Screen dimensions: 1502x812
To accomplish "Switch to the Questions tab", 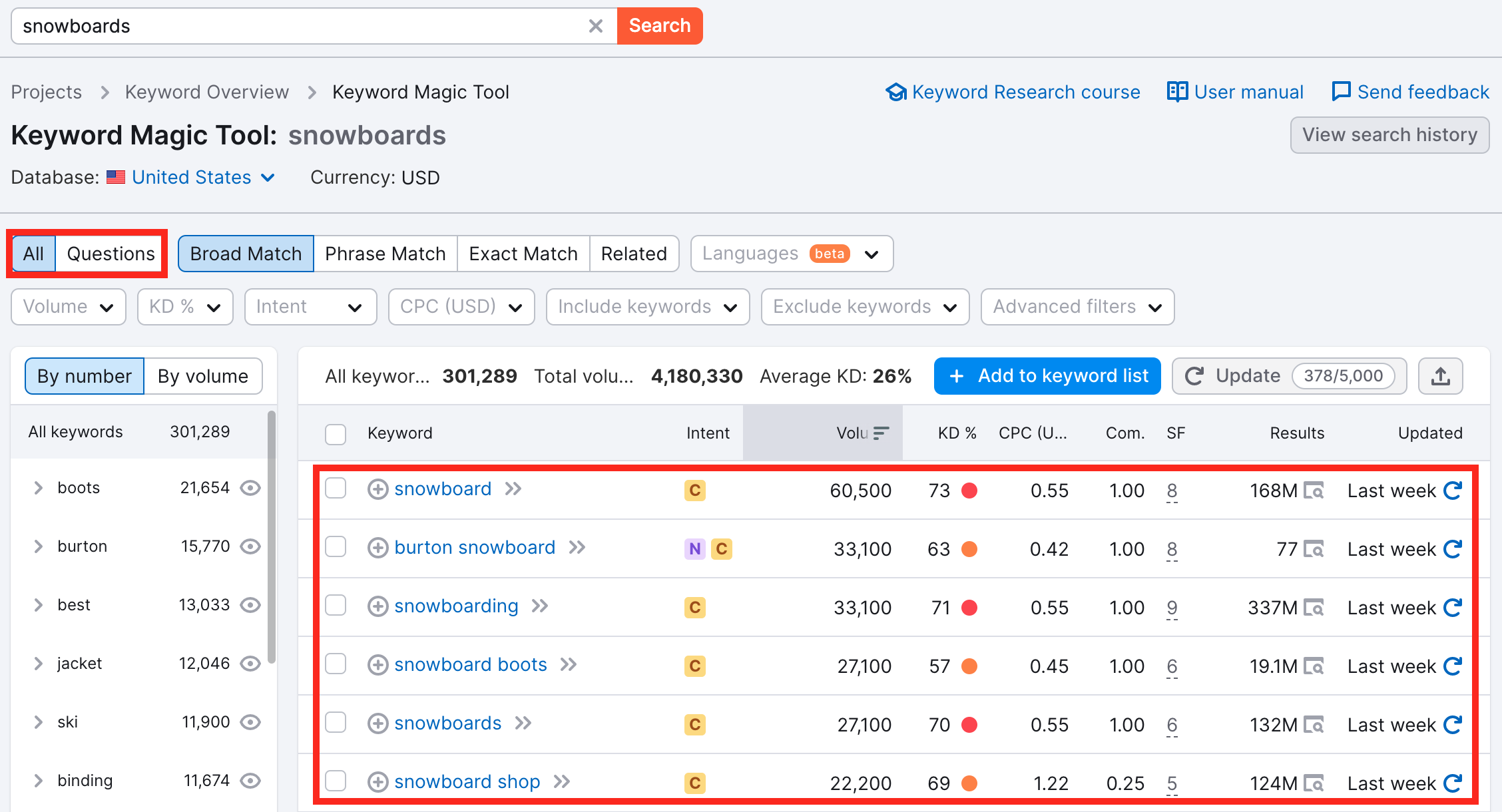I will coord(111,254).
